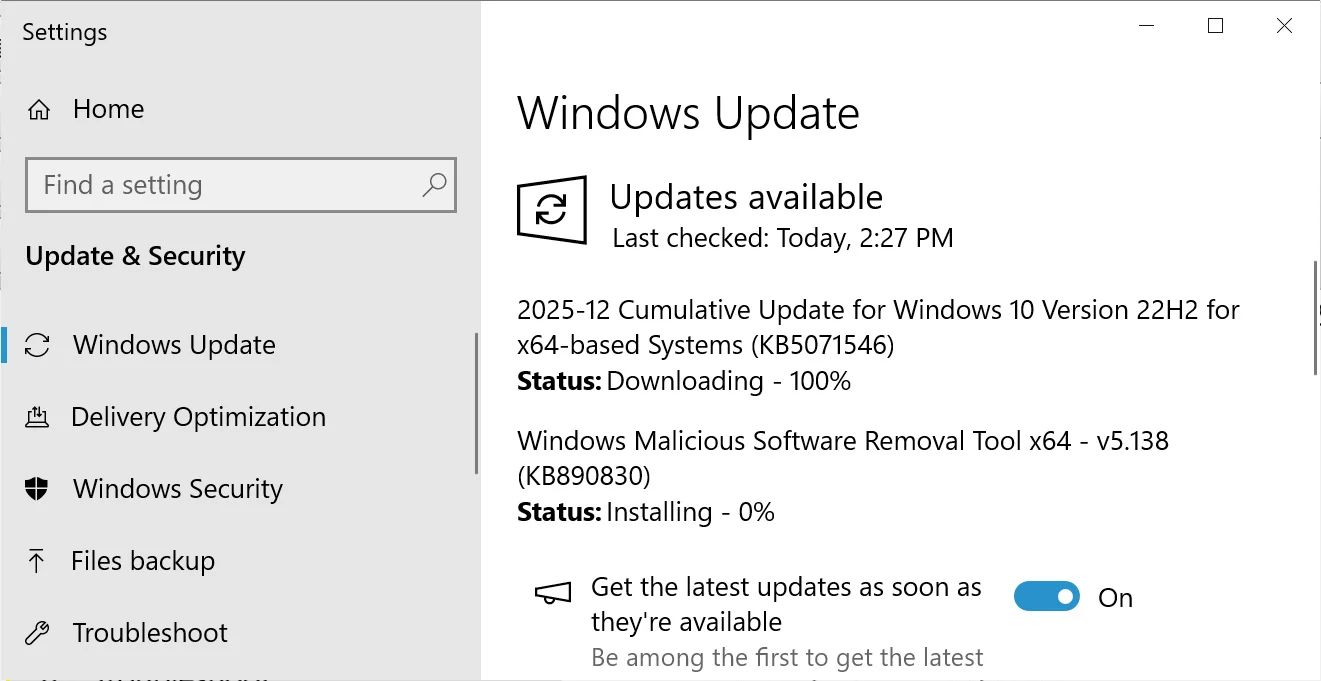Click the Windows Update circular sync icon
This screenshot has width=1321, height=681.
[37, 344]
